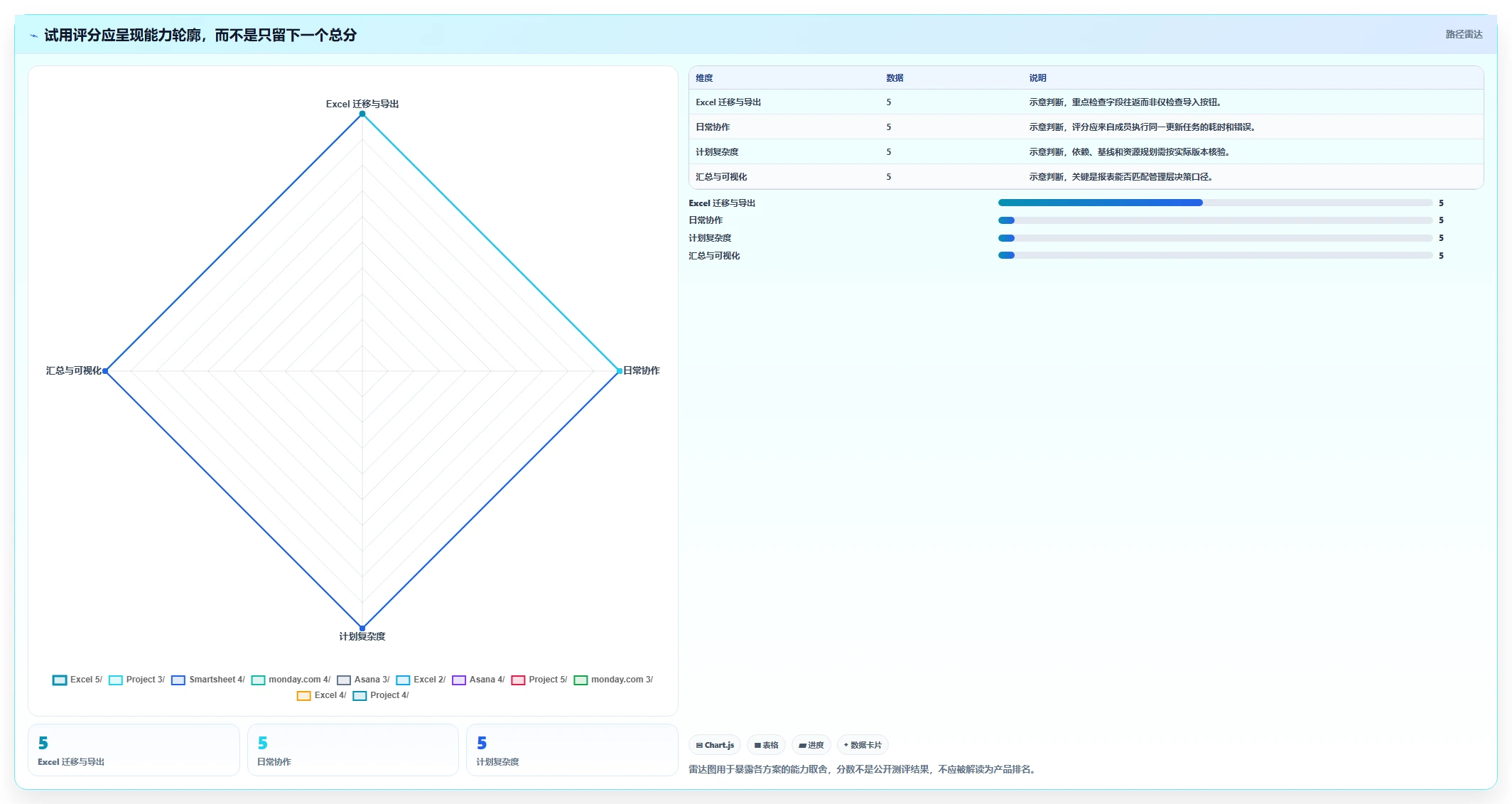The height and width of the screenshot is (804, 1512).
Task: Toggle the Excel 4/ legend entry
Action: (x=322, y=695)
